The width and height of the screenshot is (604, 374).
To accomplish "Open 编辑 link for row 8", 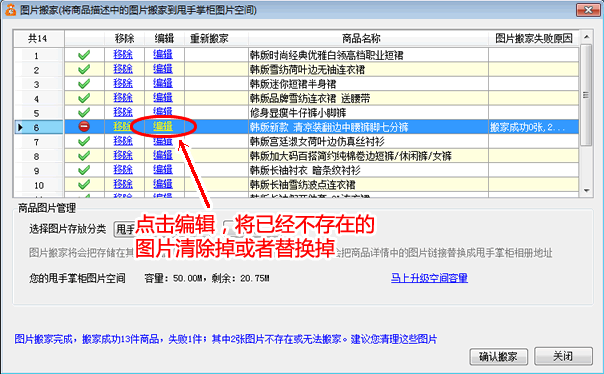I will [x=163, y=155].
